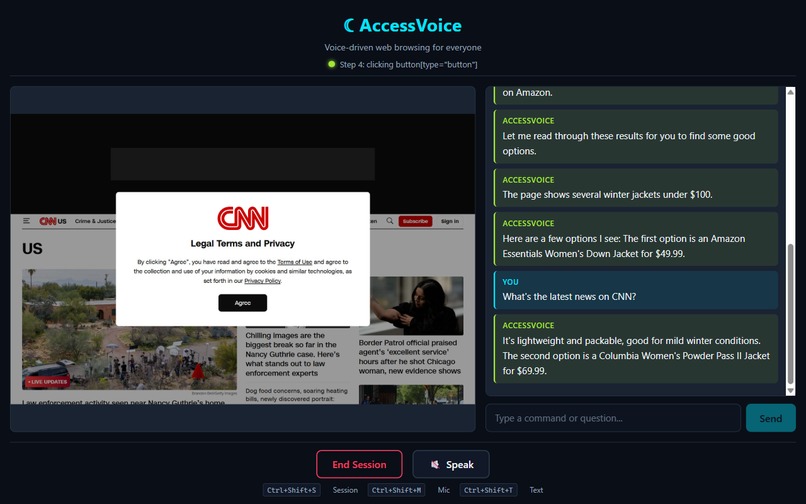Viewport: 806px width, 504px height.
Task: Click the message mentioning Amazon Essentials Women's Down Jacket
Action: coord(636,239)
